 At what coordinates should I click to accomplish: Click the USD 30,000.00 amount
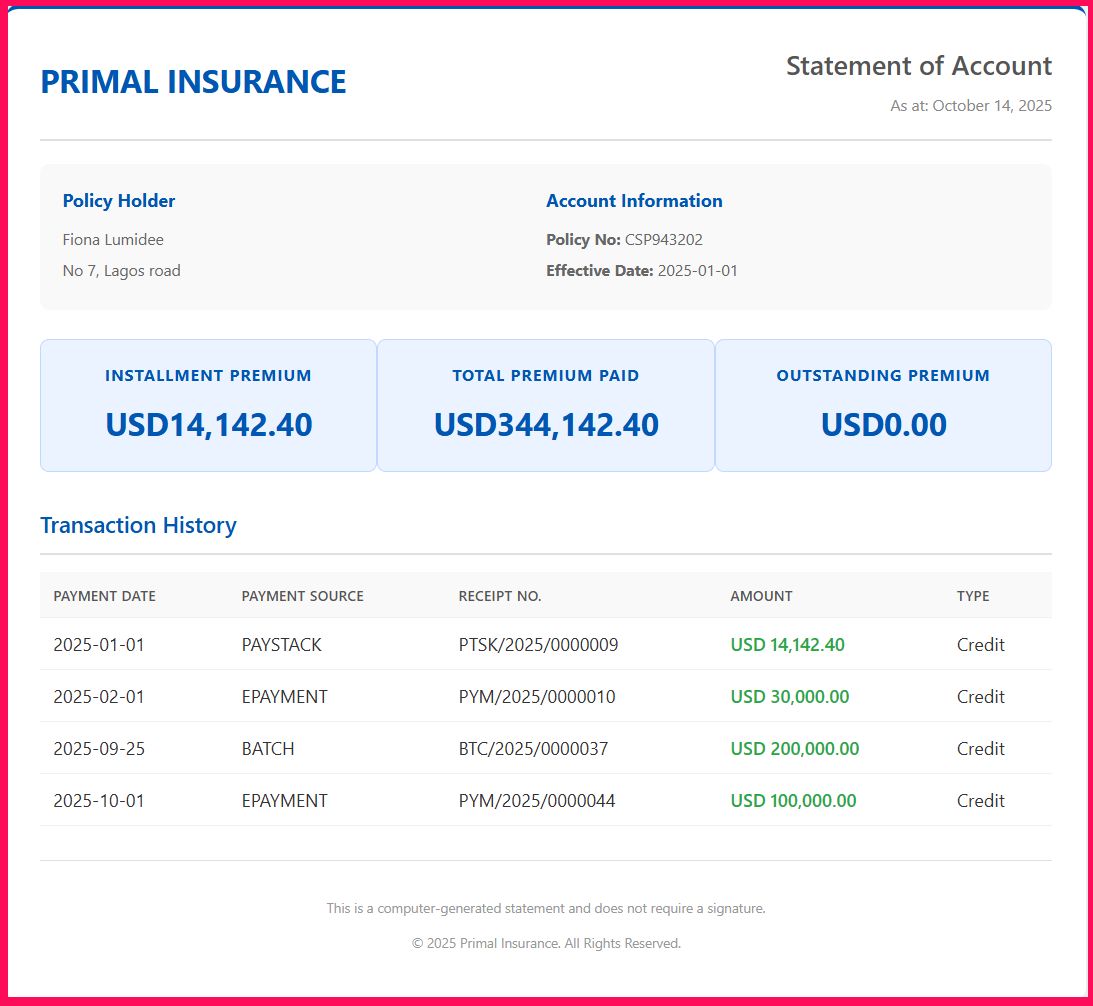click(789, 697)
